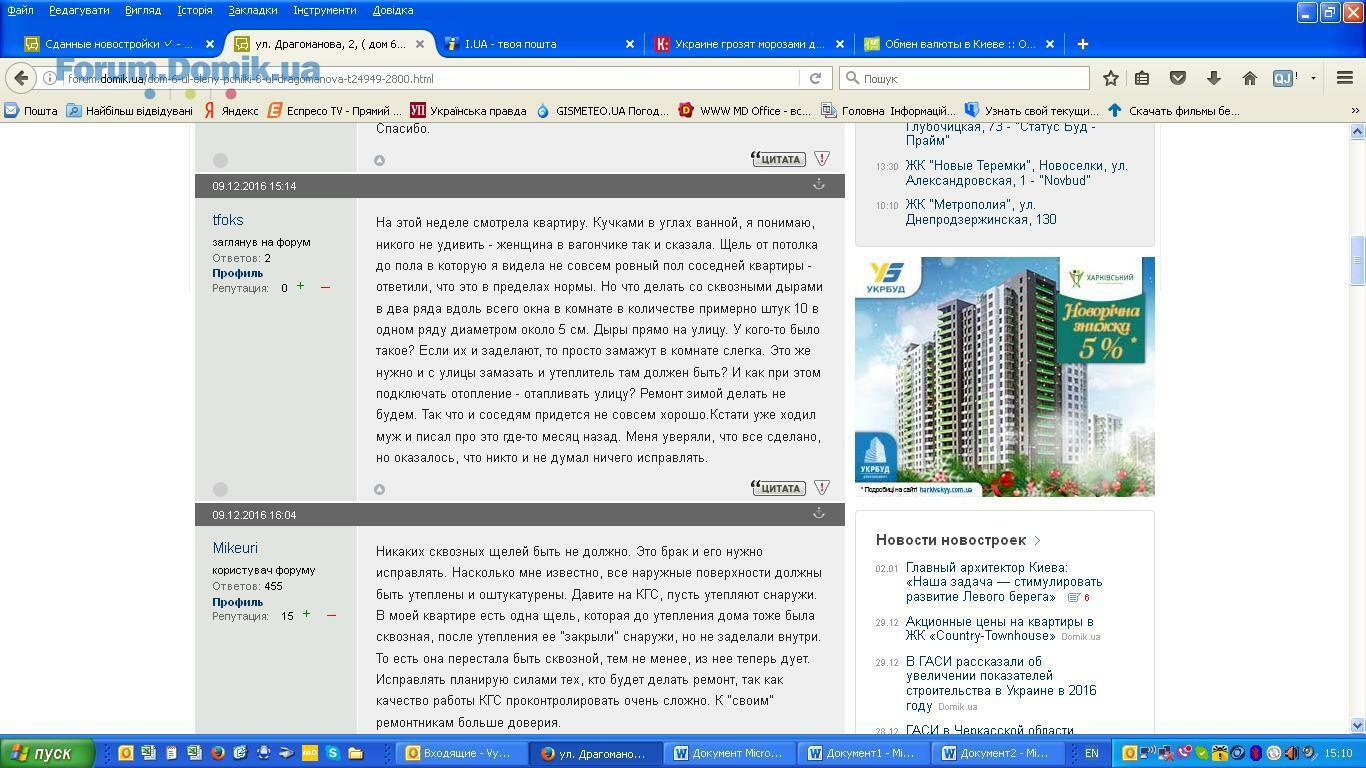The width and height of the screenshot is (1366, 768).
Task: Decrease tfoks reputation with the red minus
Action: click(x=325, y=288)
